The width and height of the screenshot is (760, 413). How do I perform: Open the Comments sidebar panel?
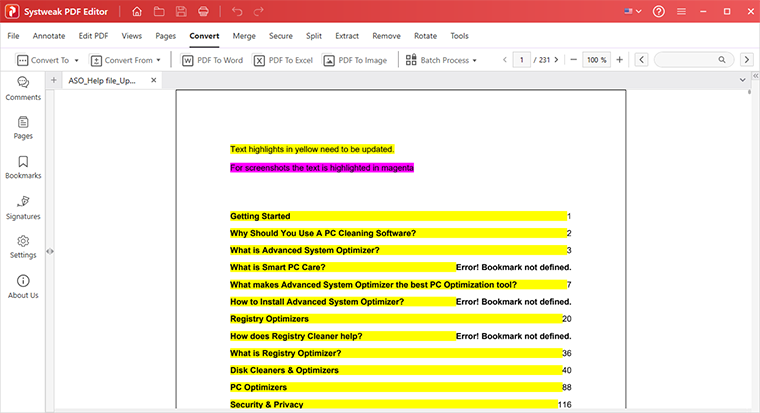click(23, 88)
